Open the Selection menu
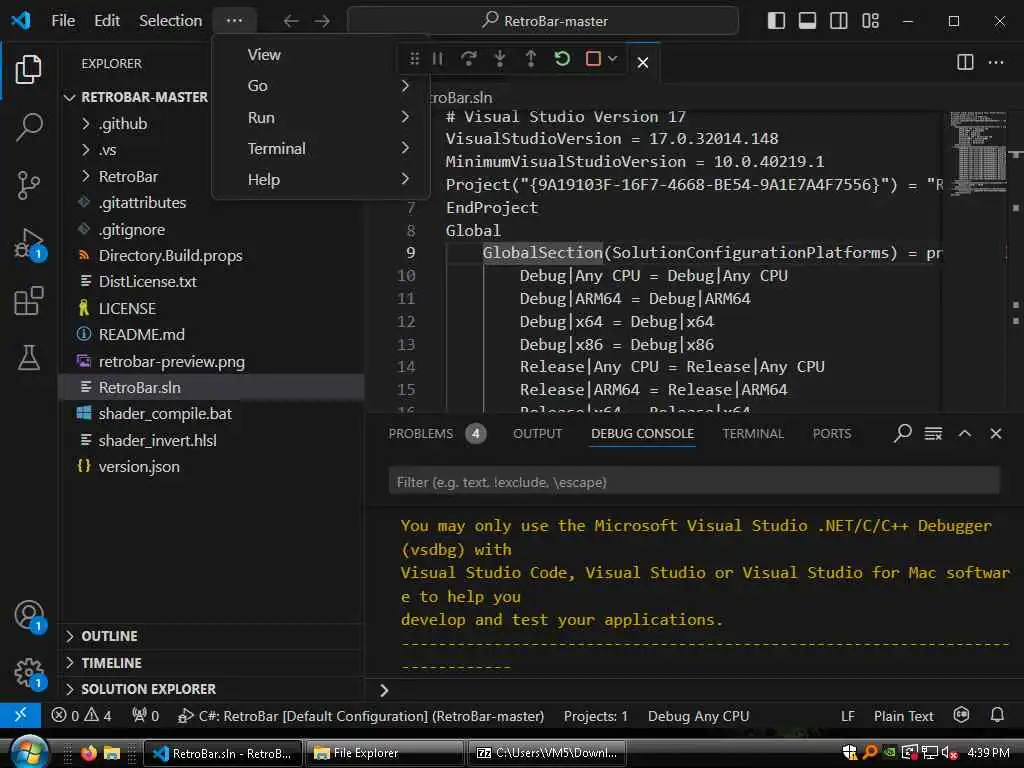The image size is (1024, 768). tap(170, 21)
